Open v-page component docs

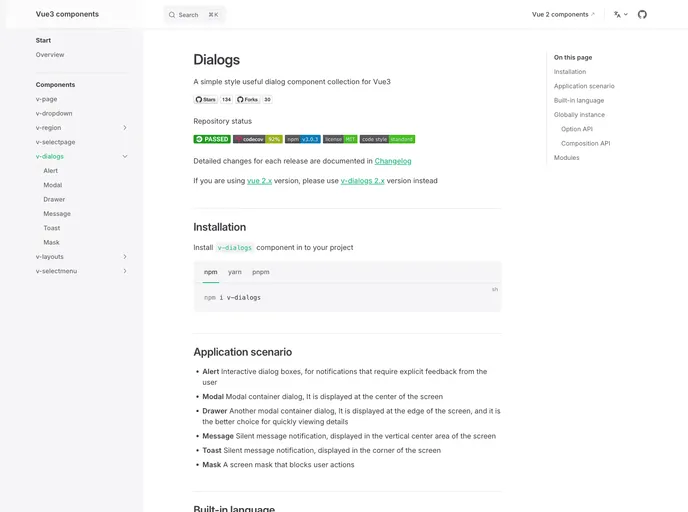(47, 99)
